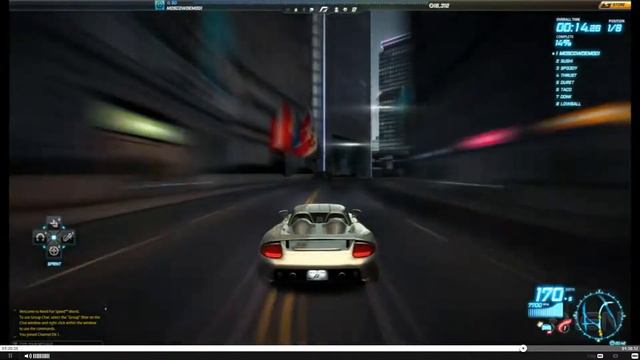The image size is (640, 360).
Task: Activate the left powerup slot on the D-pad
Action: (40, 237)
